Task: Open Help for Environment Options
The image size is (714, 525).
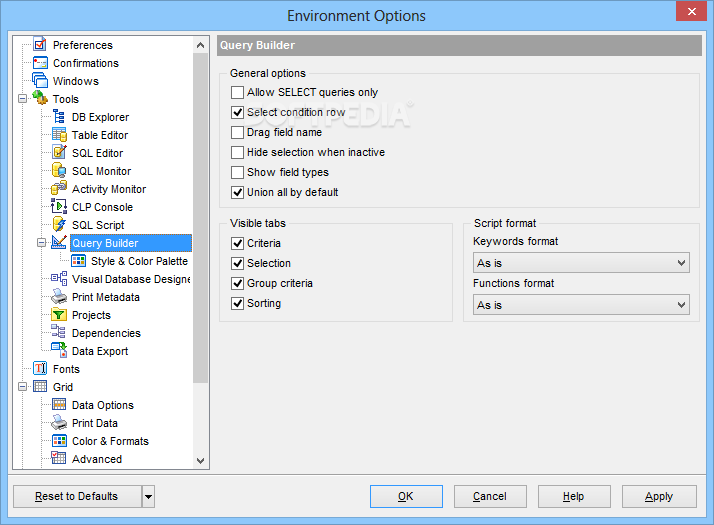Action: coord(574,496)
